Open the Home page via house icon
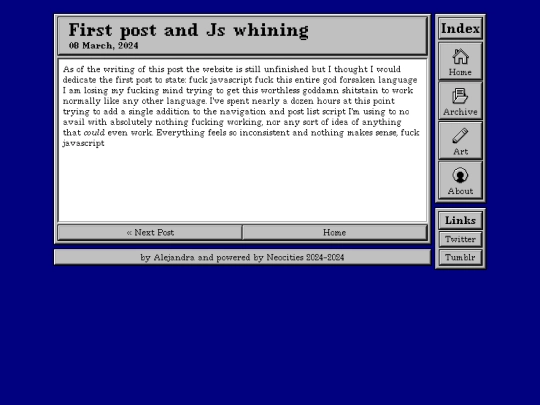Viewport: 540px width, 405px height. click(460, 61)
